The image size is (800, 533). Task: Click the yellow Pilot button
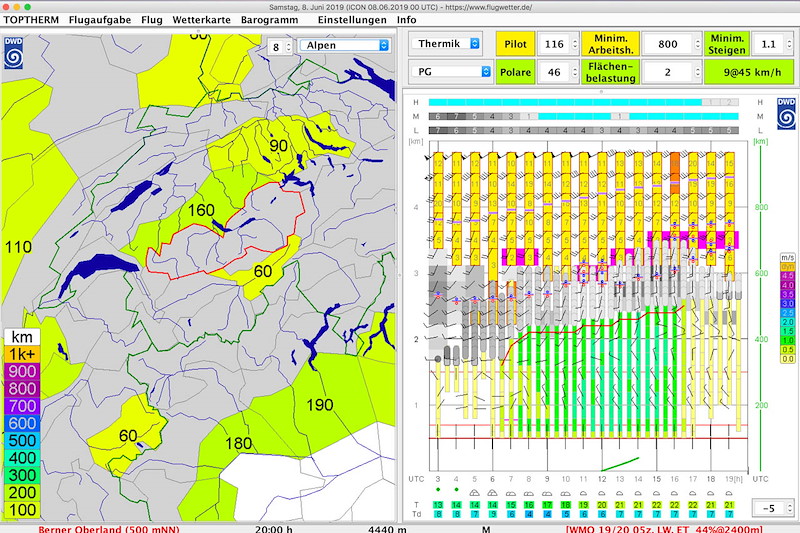point(515,44)
